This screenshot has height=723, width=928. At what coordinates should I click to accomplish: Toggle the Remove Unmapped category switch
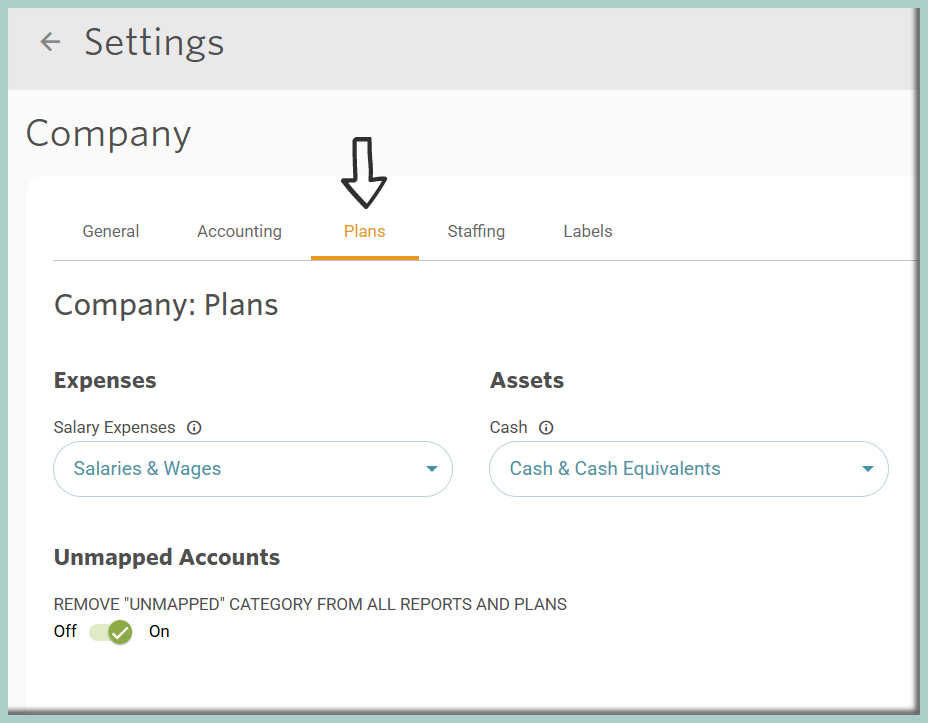pyautogui.click(x=111, y=632)
